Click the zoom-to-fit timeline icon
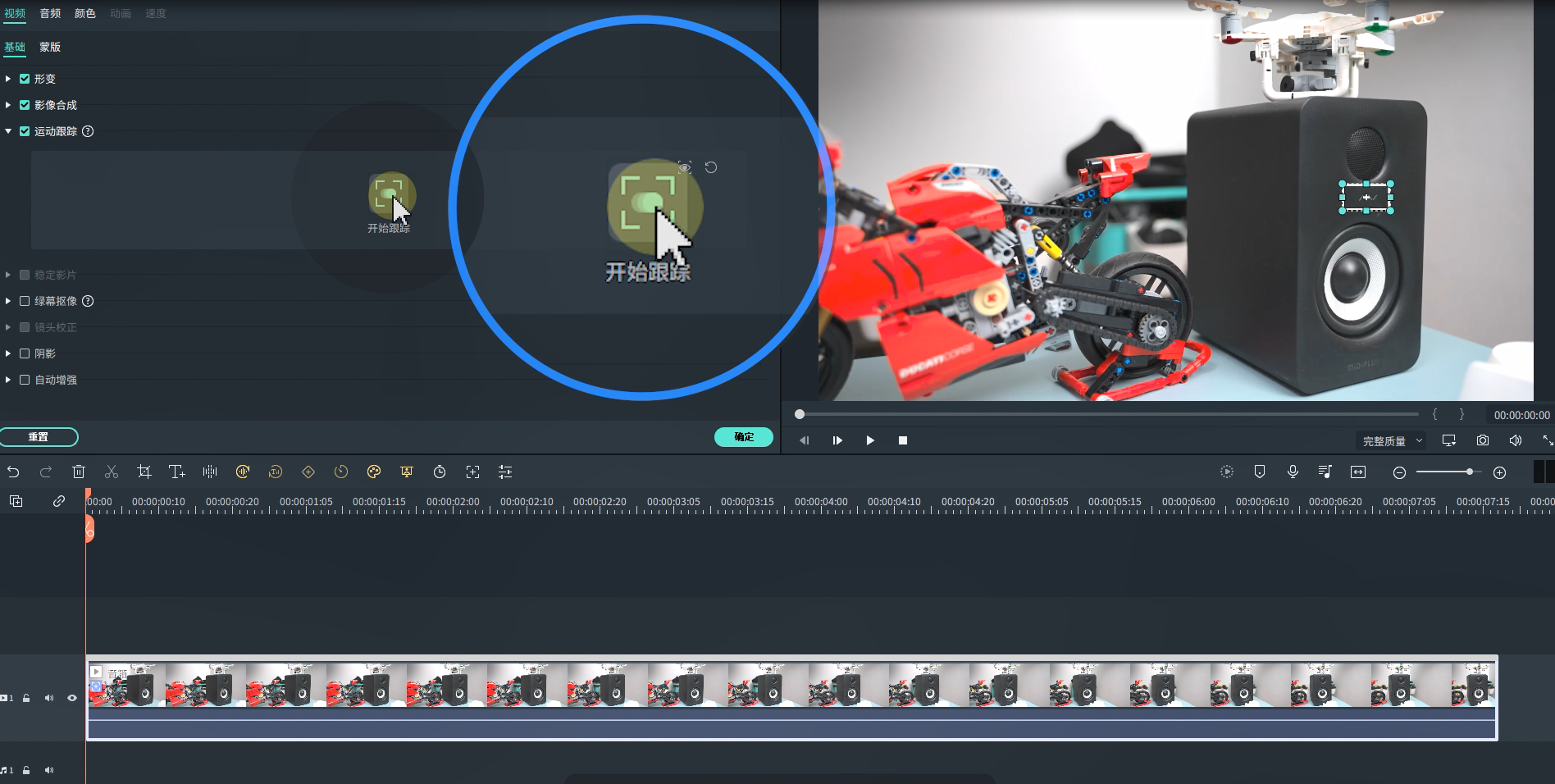The height and width of the screenshot is (784, 1555). click(1358, 472)
